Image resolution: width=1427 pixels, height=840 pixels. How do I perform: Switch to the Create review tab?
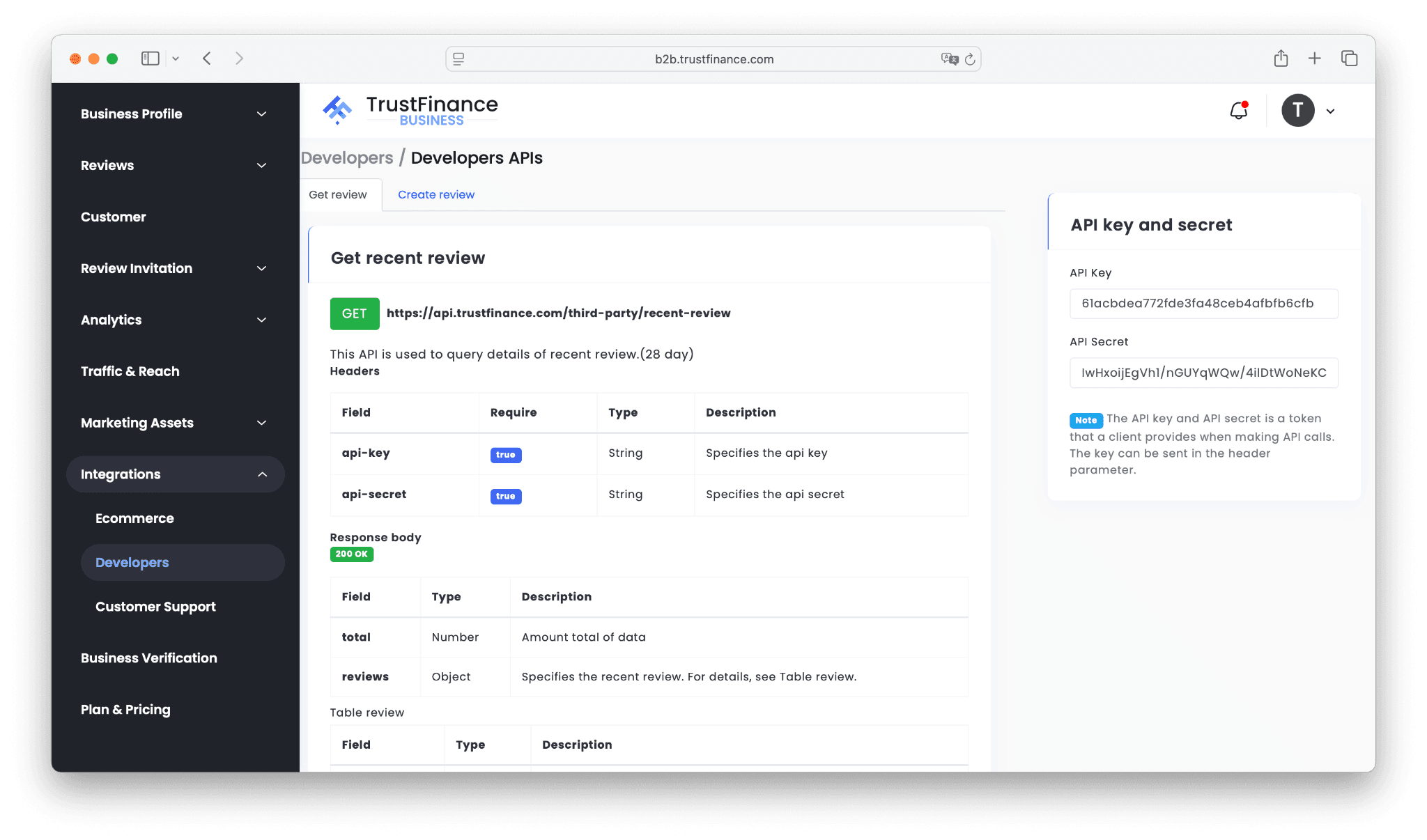pyautogui.click(x=436, y=195)
